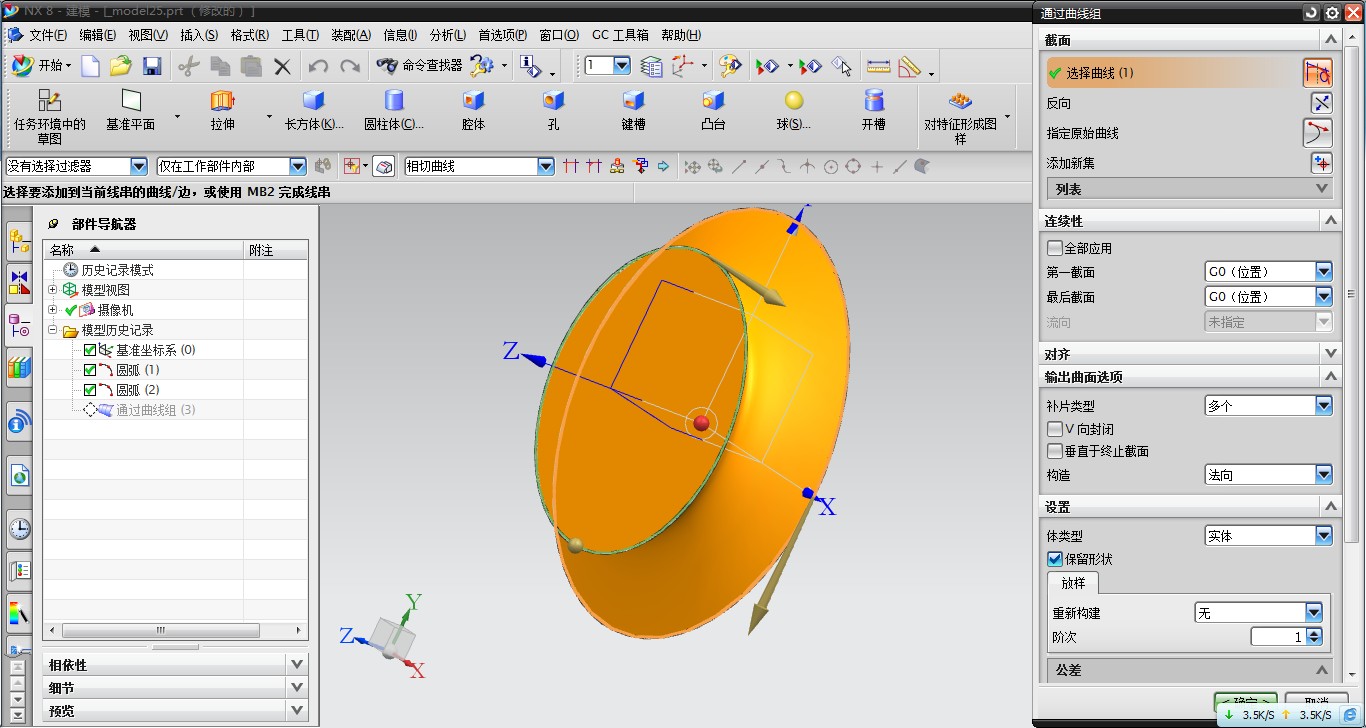Open the Analysis (分析) menu
This screenshot has height=728, width=1366.
pyautogui.click(x=448, y=35)
